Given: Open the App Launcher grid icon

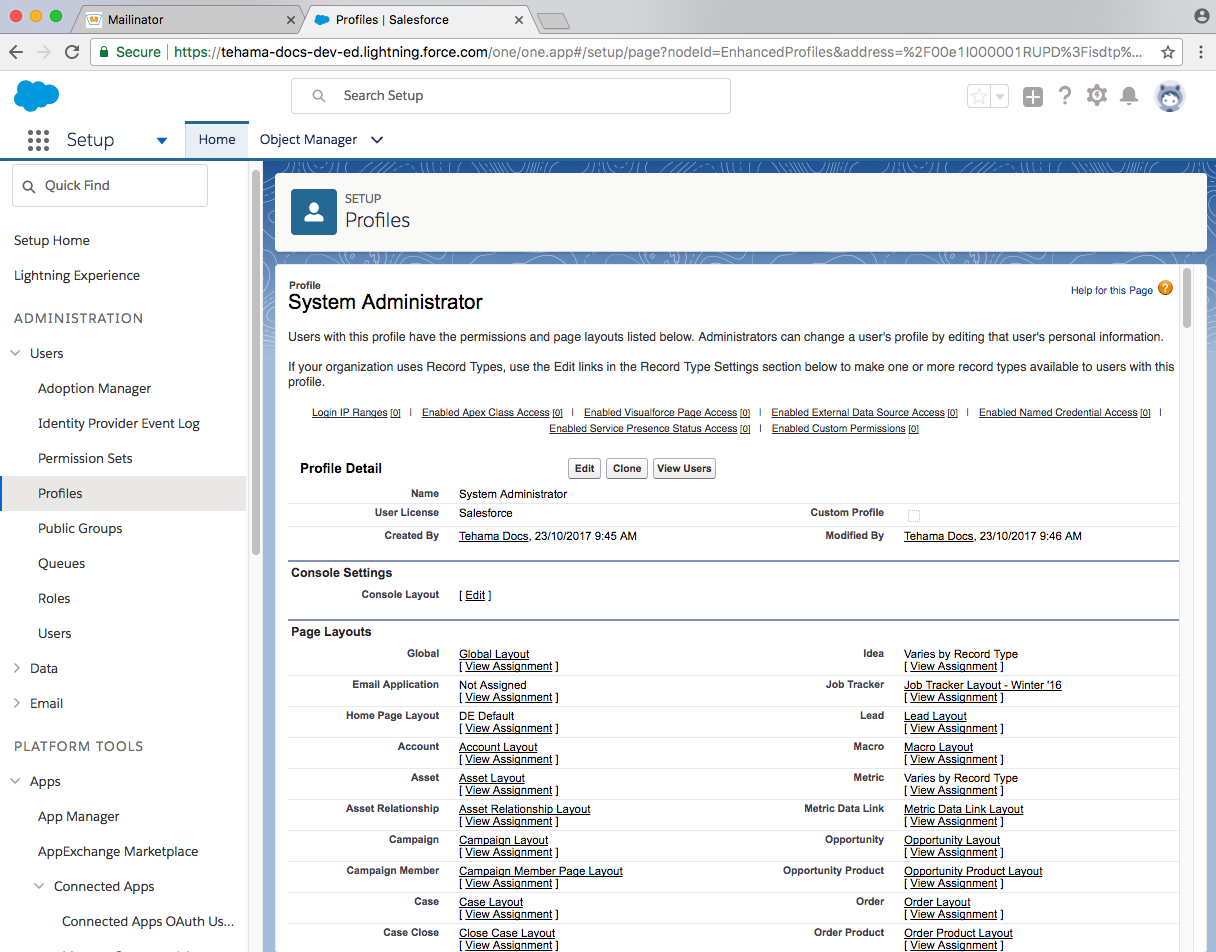Looking at the screenshot, I should (x=38, y=140).
